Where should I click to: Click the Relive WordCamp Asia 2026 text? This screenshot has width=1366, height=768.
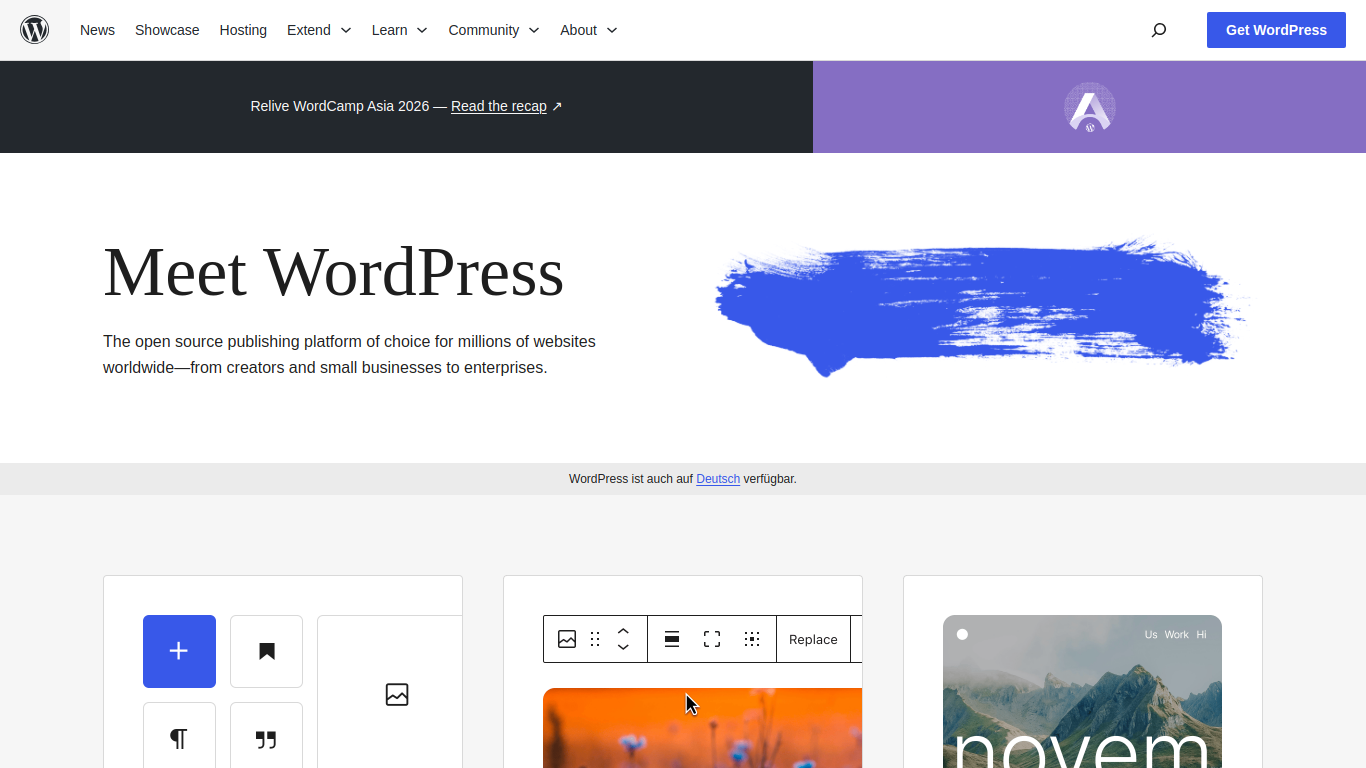[340, 106]
